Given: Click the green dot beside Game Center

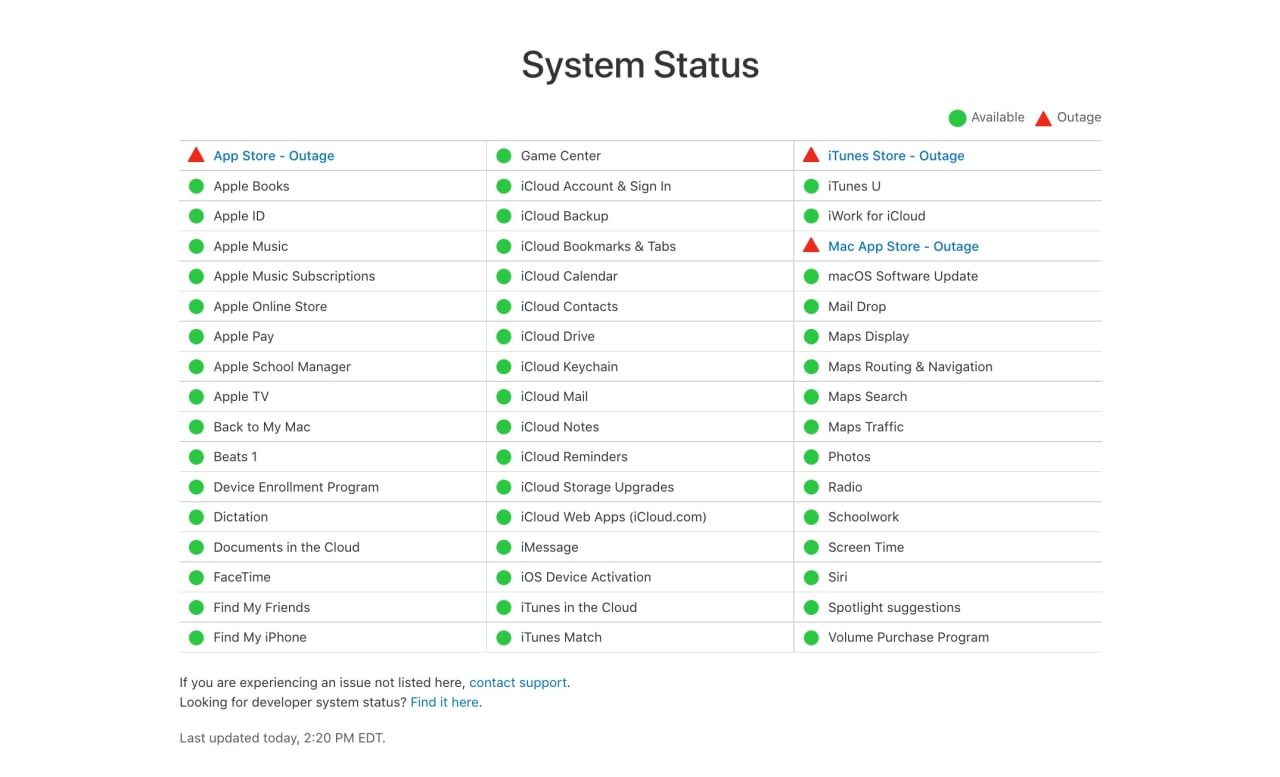Looking at the screenshot, I should pos(504,156).
